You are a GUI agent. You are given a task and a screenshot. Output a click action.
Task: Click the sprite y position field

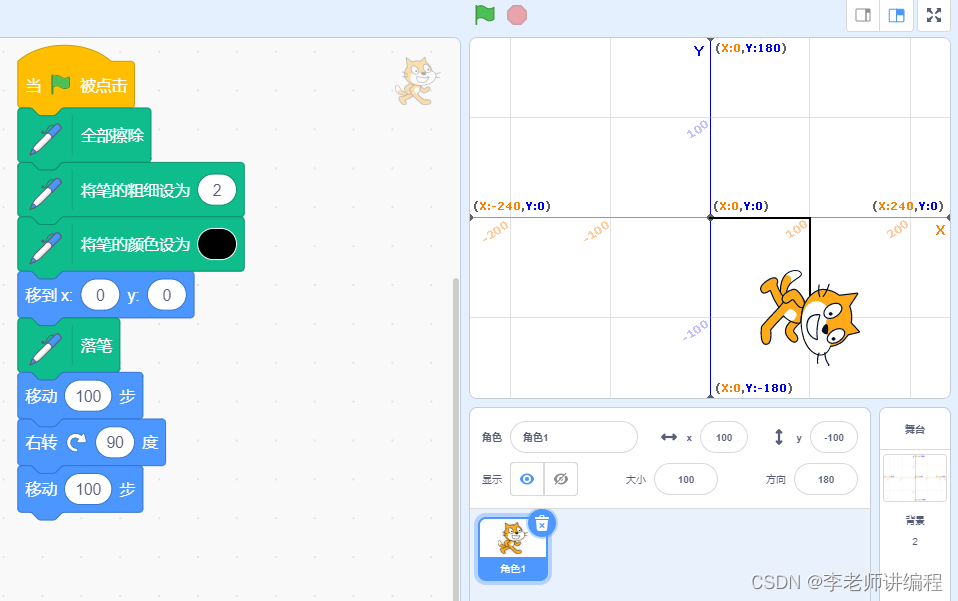(833, 437)
